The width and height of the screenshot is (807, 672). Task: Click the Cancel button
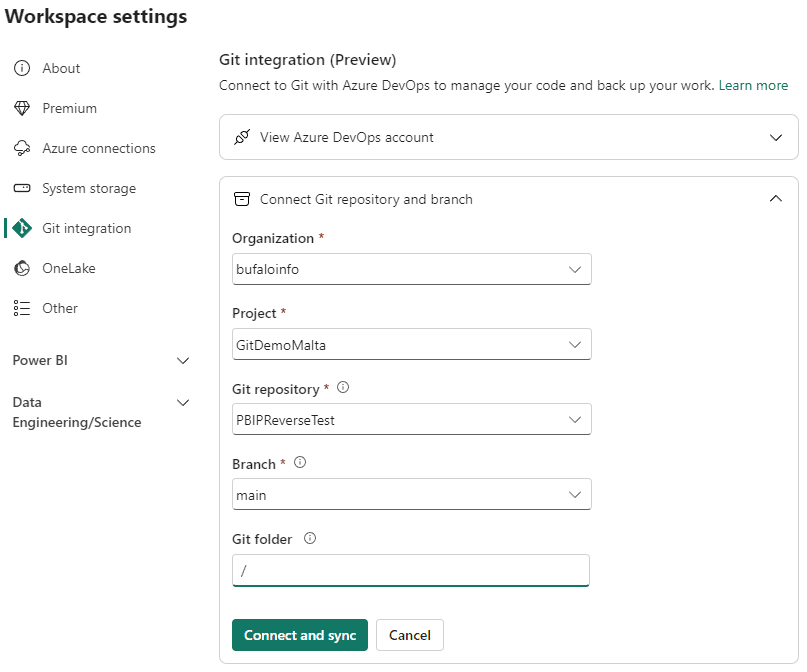410,635
